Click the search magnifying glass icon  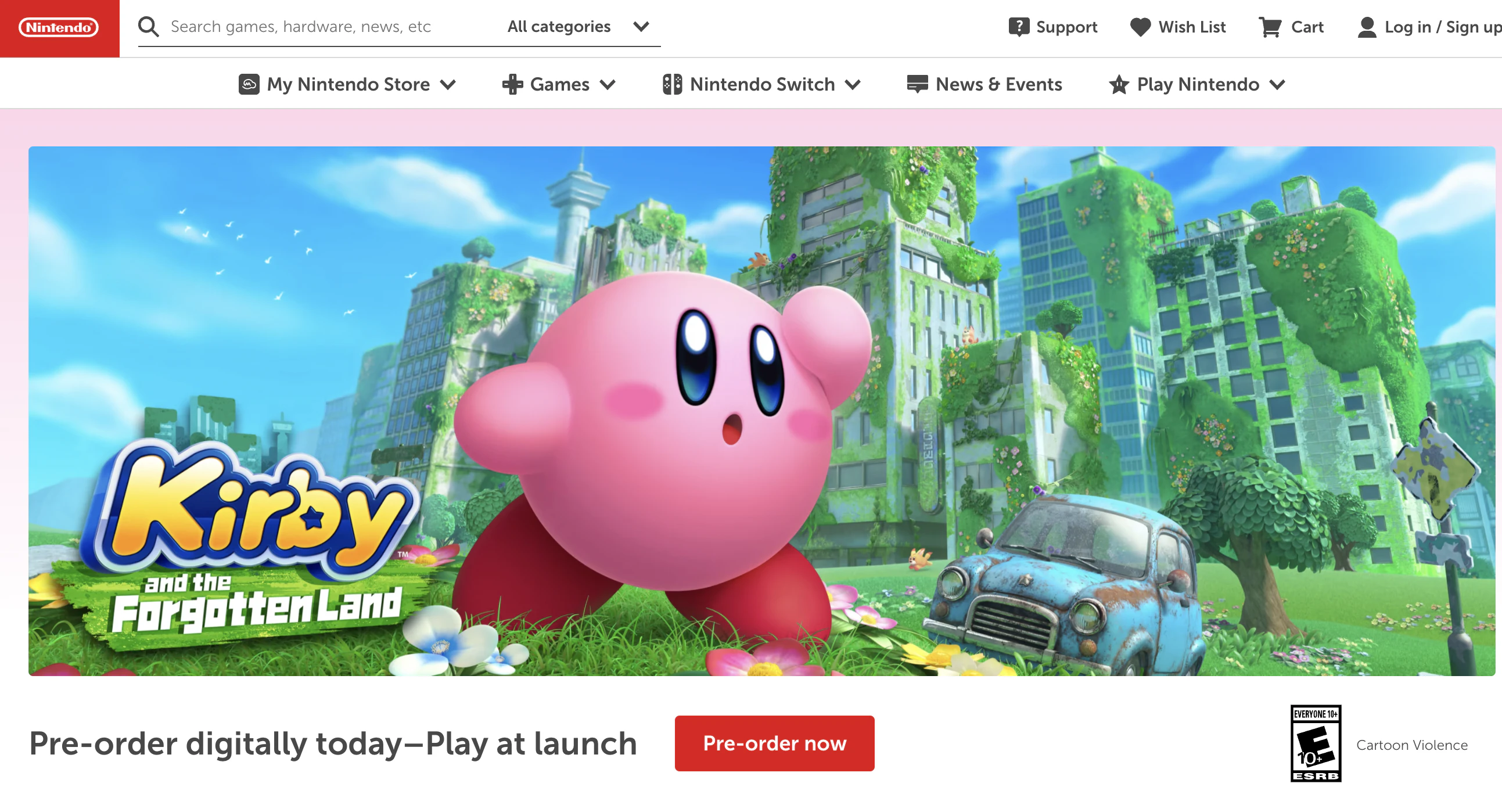tap(149, 27)
